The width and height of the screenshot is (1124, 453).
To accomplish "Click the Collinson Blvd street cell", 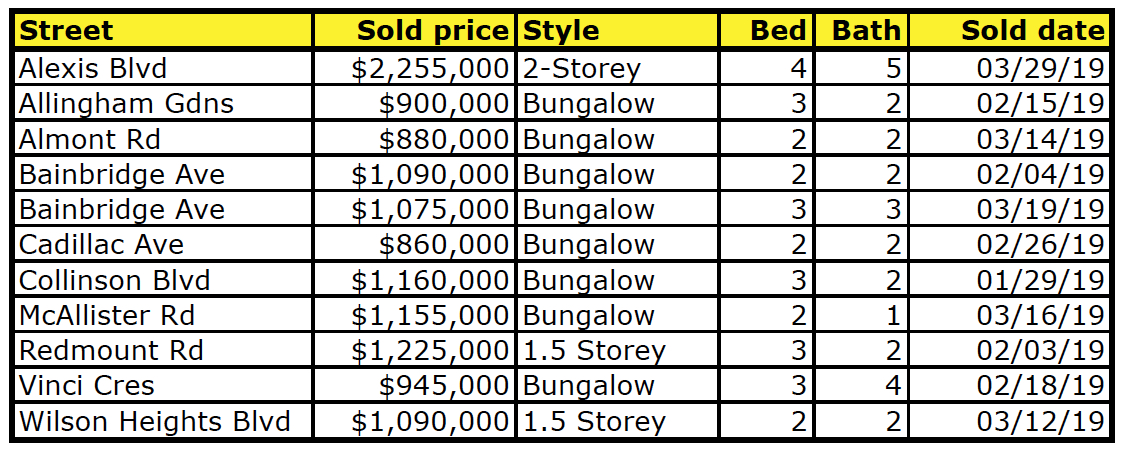I will tap(163, 280).
